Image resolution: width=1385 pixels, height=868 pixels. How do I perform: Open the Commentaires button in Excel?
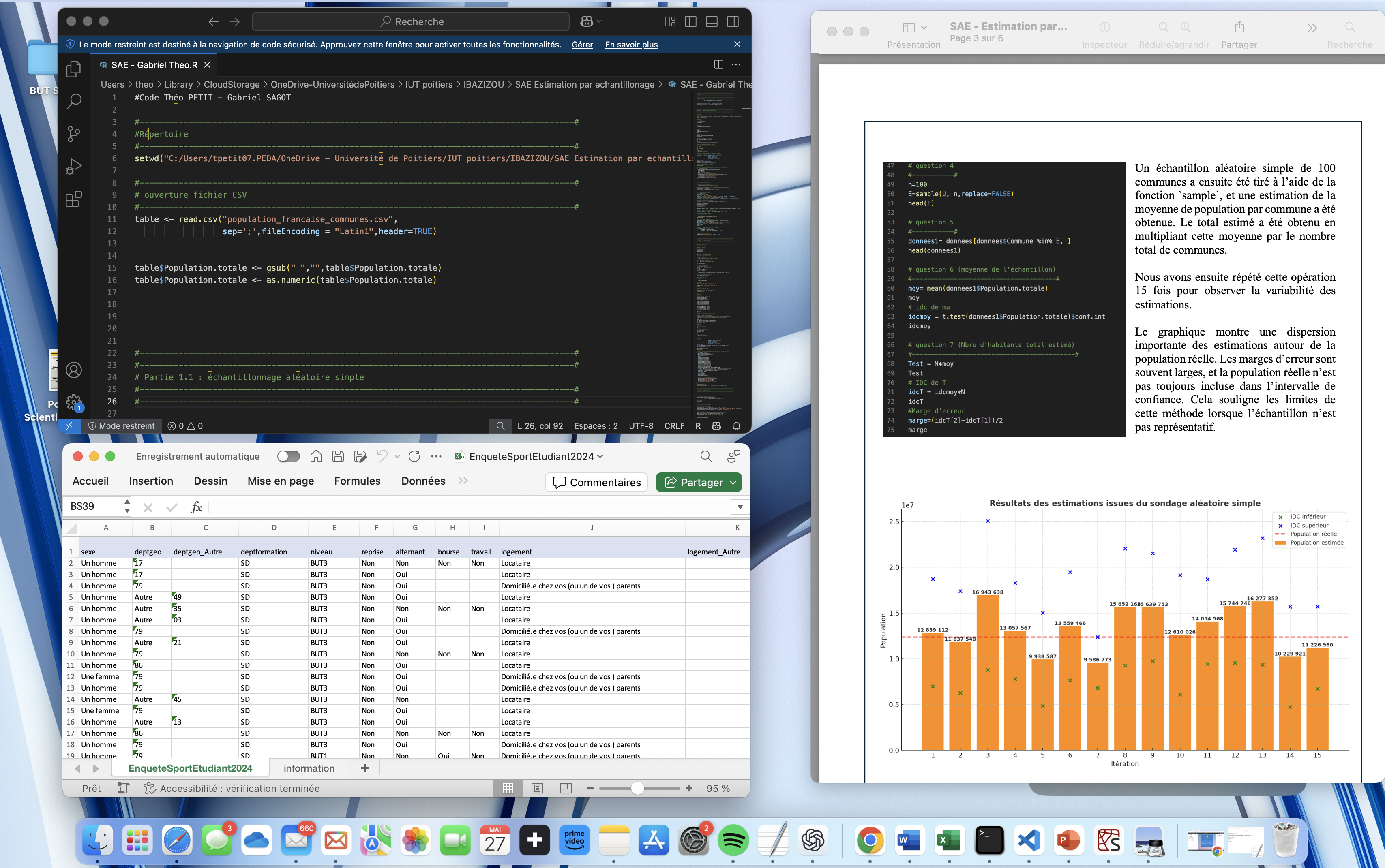[596, 483]
